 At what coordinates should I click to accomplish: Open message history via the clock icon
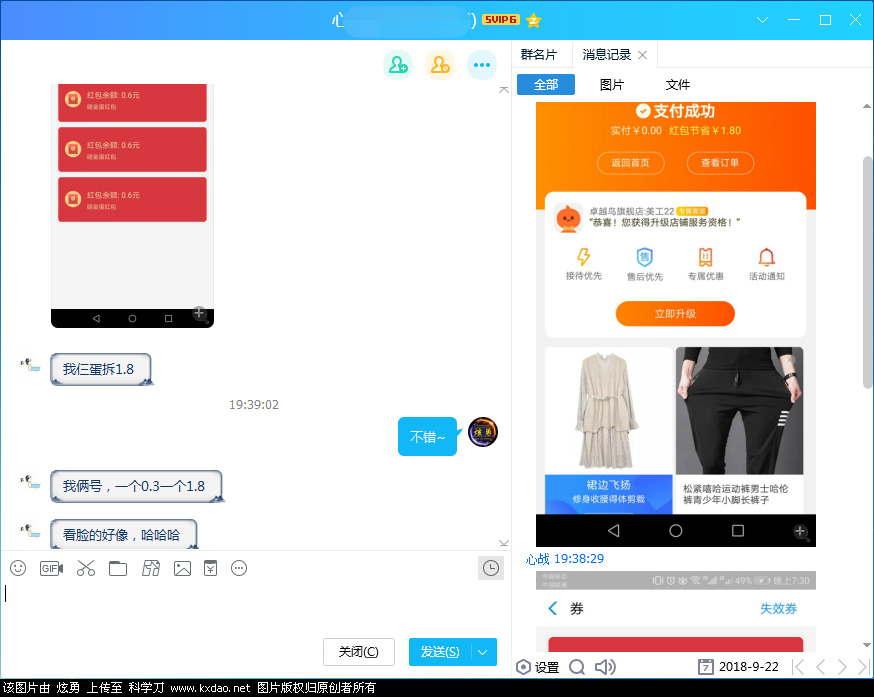pyautogui.click(x=490, y=568)
